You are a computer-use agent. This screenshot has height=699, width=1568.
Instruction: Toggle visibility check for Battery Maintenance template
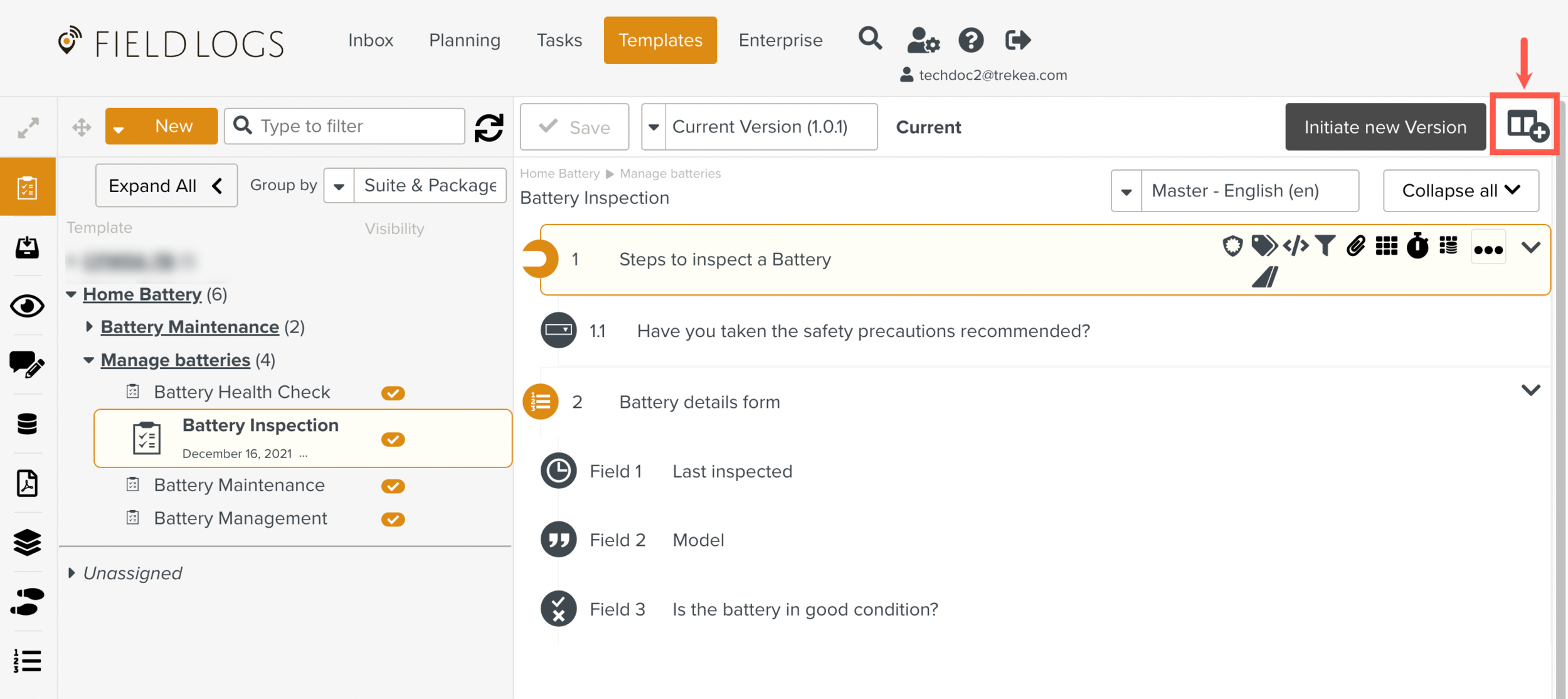pyautogui.click(x=393, y=486)
